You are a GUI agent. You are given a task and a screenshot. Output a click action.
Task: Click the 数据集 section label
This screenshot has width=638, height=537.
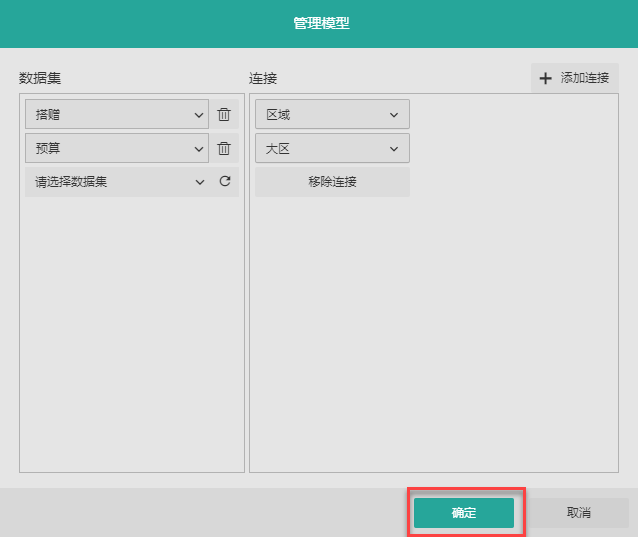(40, 78)
